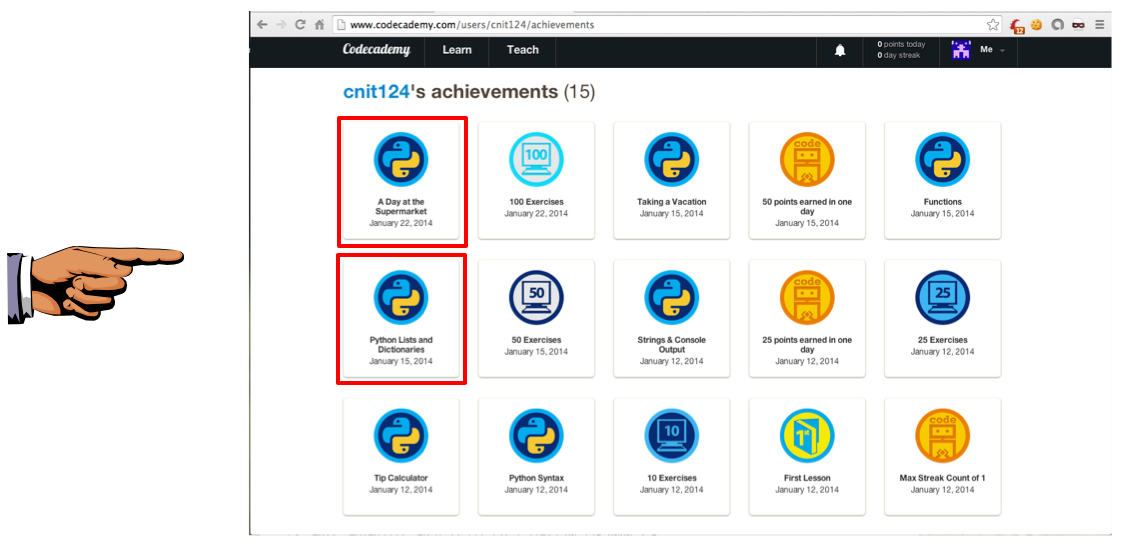The height and width of the screenshot is (557, 1127).
Task: Click the '50 Exercises' title text
Action: point(536,340)
